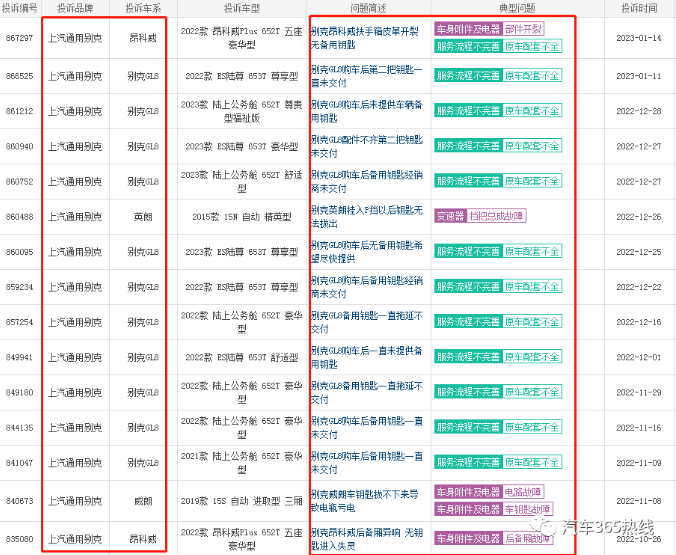Image resolution: width=676 pixels, height=555 pixels.
Task: Select complaint number 860940
Action: pyautogui.click(x=19, y=147)
